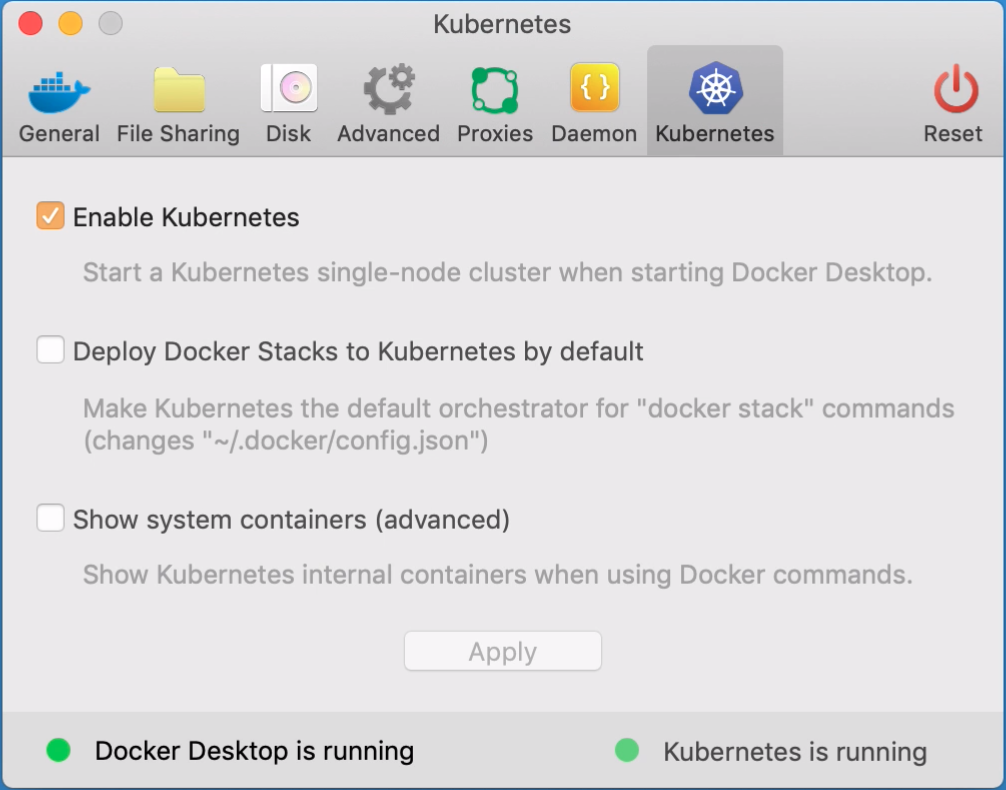Open Advanced gear settings tab
This screenshot has width=1006, height=790.
click(x=388, y=103)
